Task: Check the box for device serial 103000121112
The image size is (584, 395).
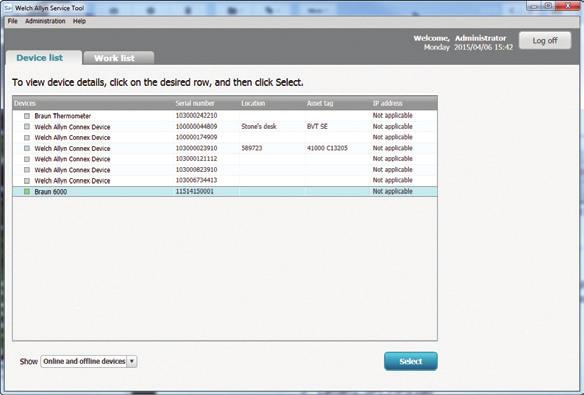Action: [x=27, y=159]
